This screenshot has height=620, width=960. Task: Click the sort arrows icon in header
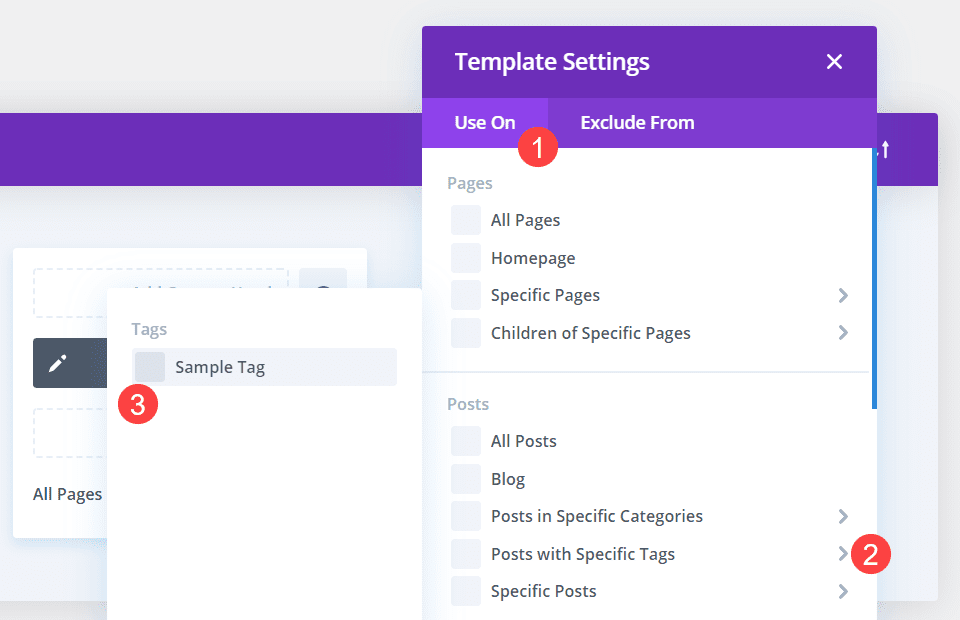(884, 150)
